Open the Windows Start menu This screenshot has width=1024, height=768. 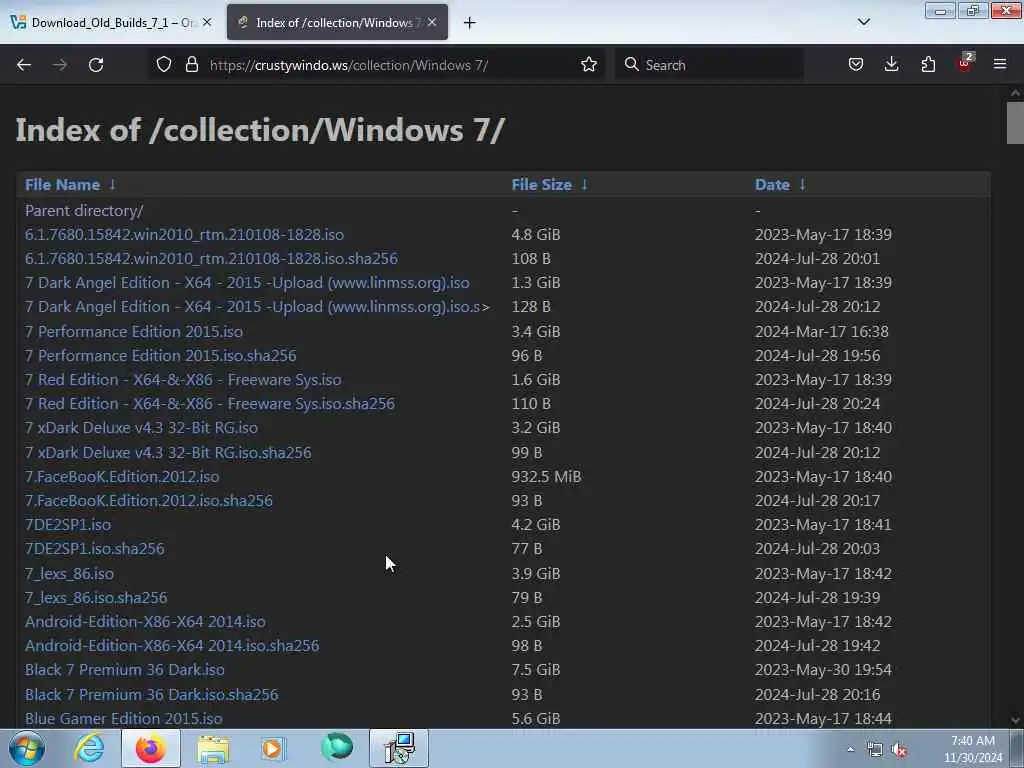pyautogui.click(x=27, y=748)
